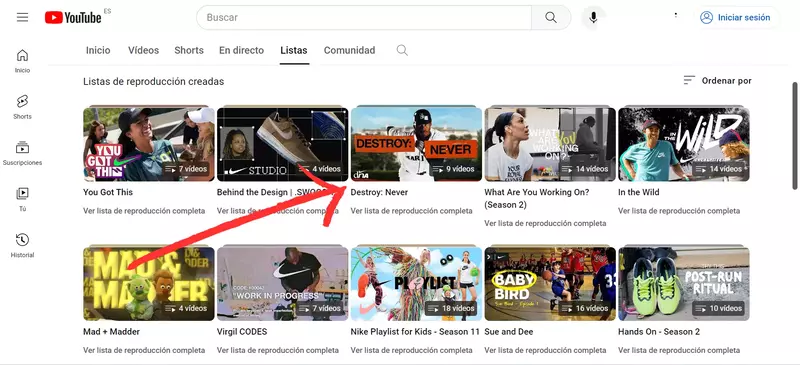
Task: Click the 7 vídeos badge on You Got This
Action: 186,169
